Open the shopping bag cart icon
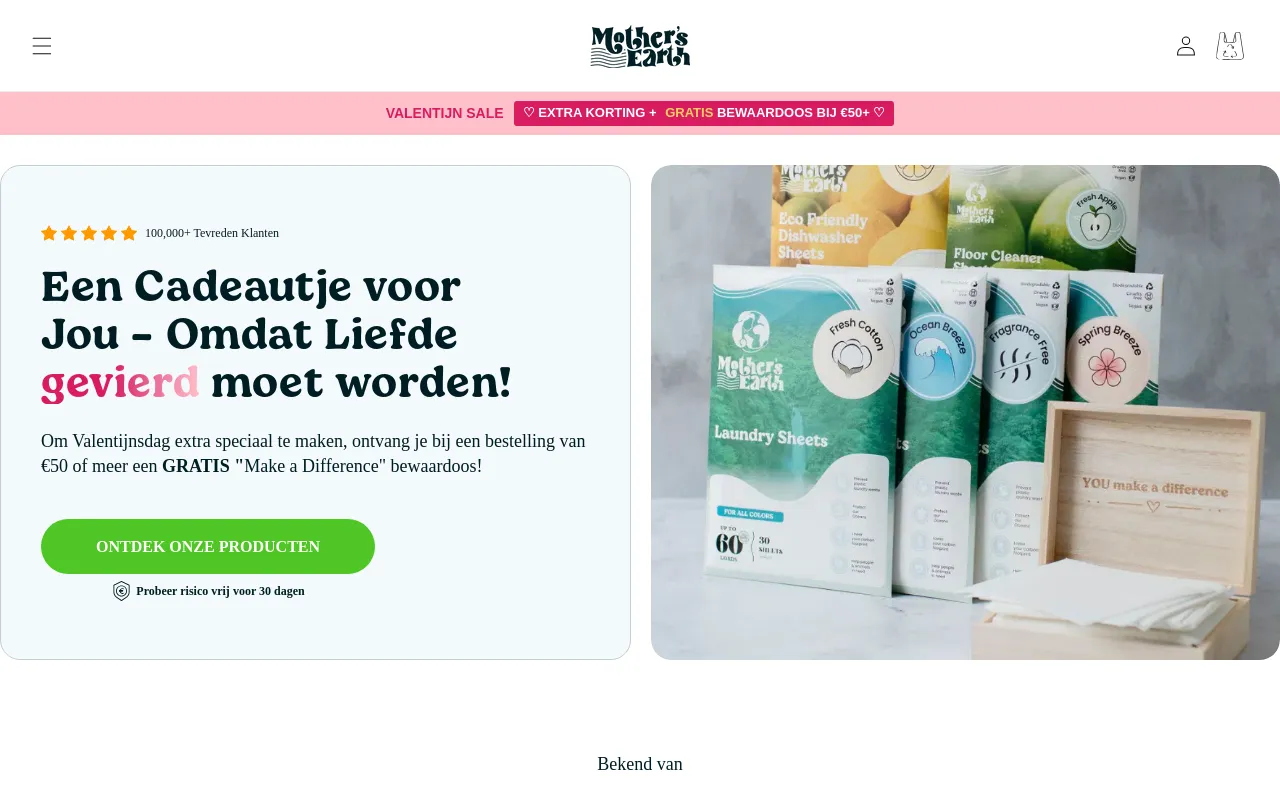The width and height of the screenshot is (1280, 800). (x=1230, y=46)
